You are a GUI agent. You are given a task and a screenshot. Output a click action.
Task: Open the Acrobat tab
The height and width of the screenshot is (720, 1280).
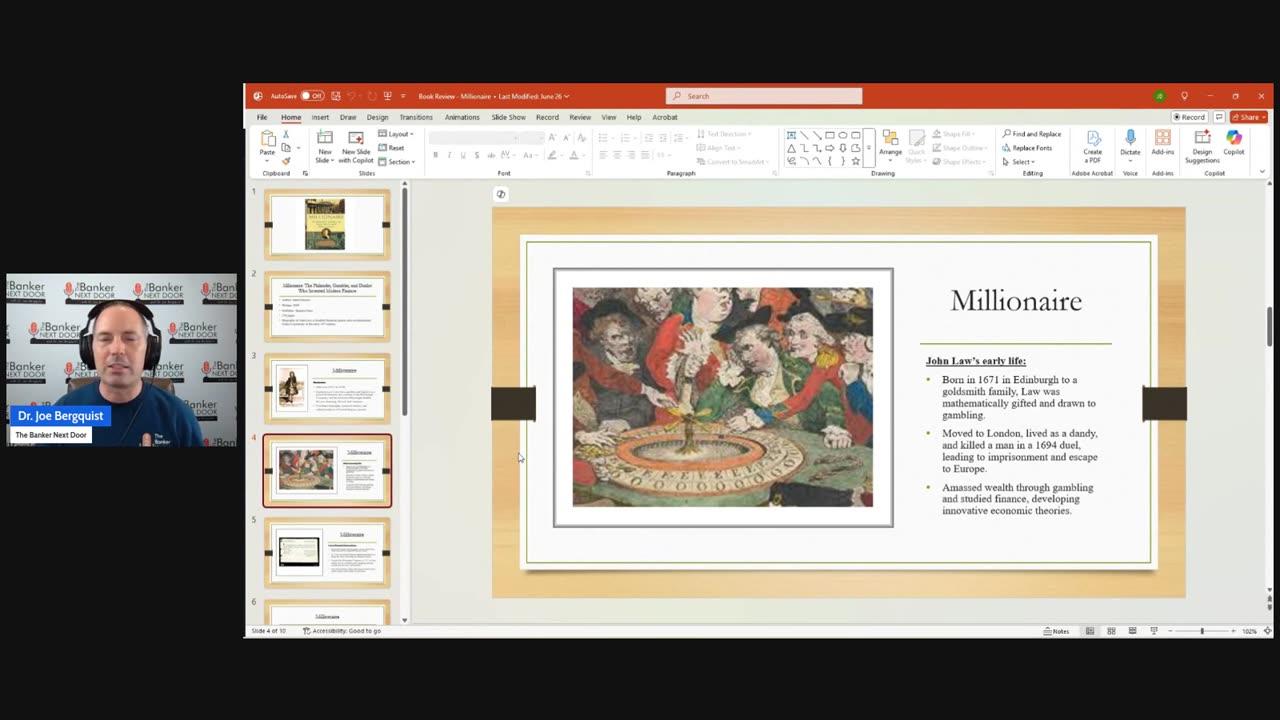(x=665, y=117)
